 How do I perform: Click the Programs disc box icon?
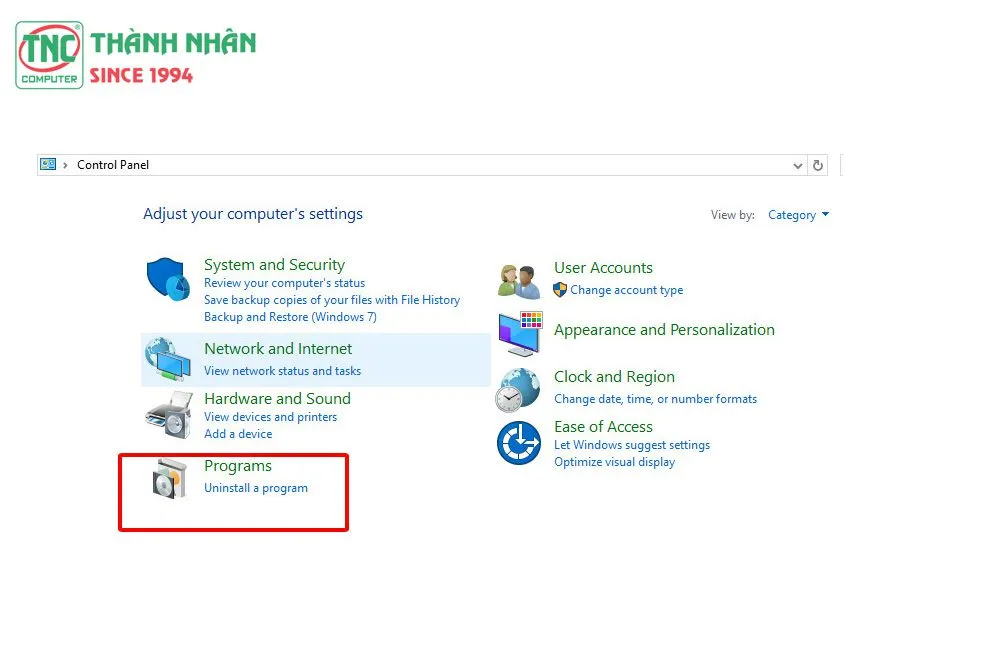pos(168,480)
